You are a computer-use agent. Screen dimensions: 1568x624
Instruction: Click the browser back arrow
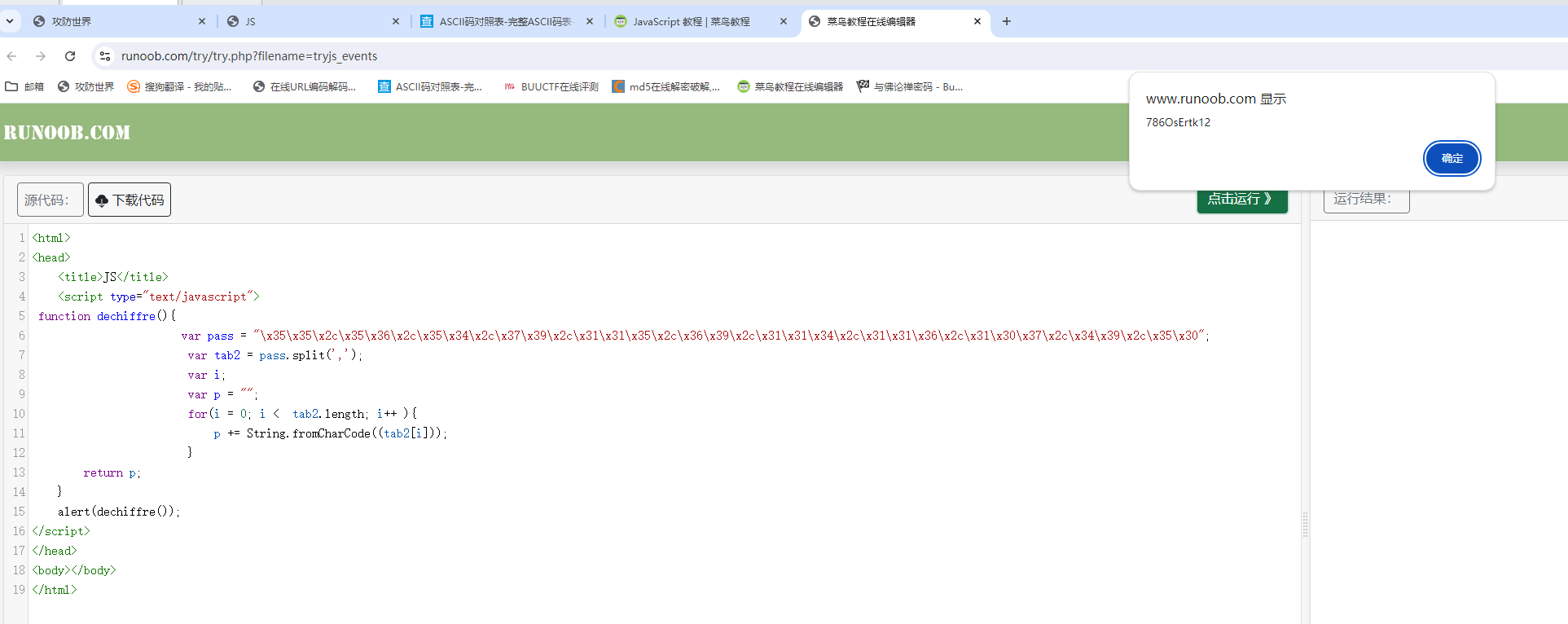tap(11, 56)
